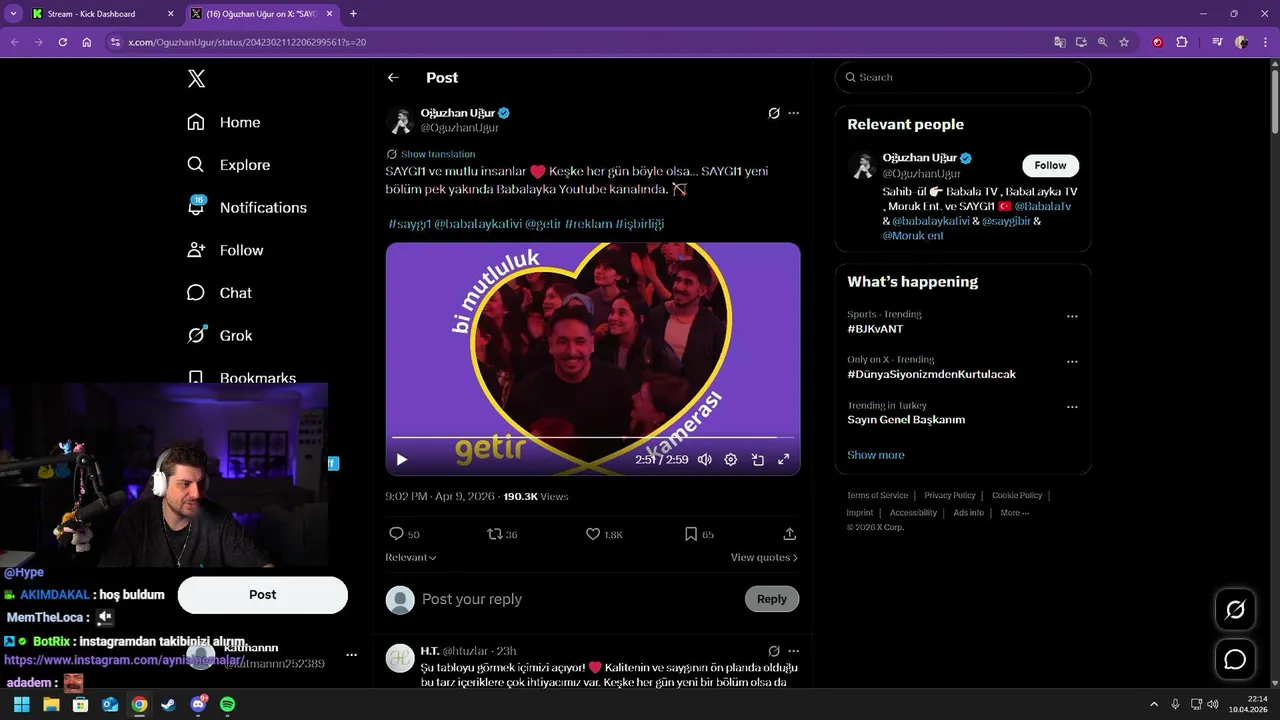Open the #reklam hashtag
This screenshot has height=720, width=1280.
point(588,223)
